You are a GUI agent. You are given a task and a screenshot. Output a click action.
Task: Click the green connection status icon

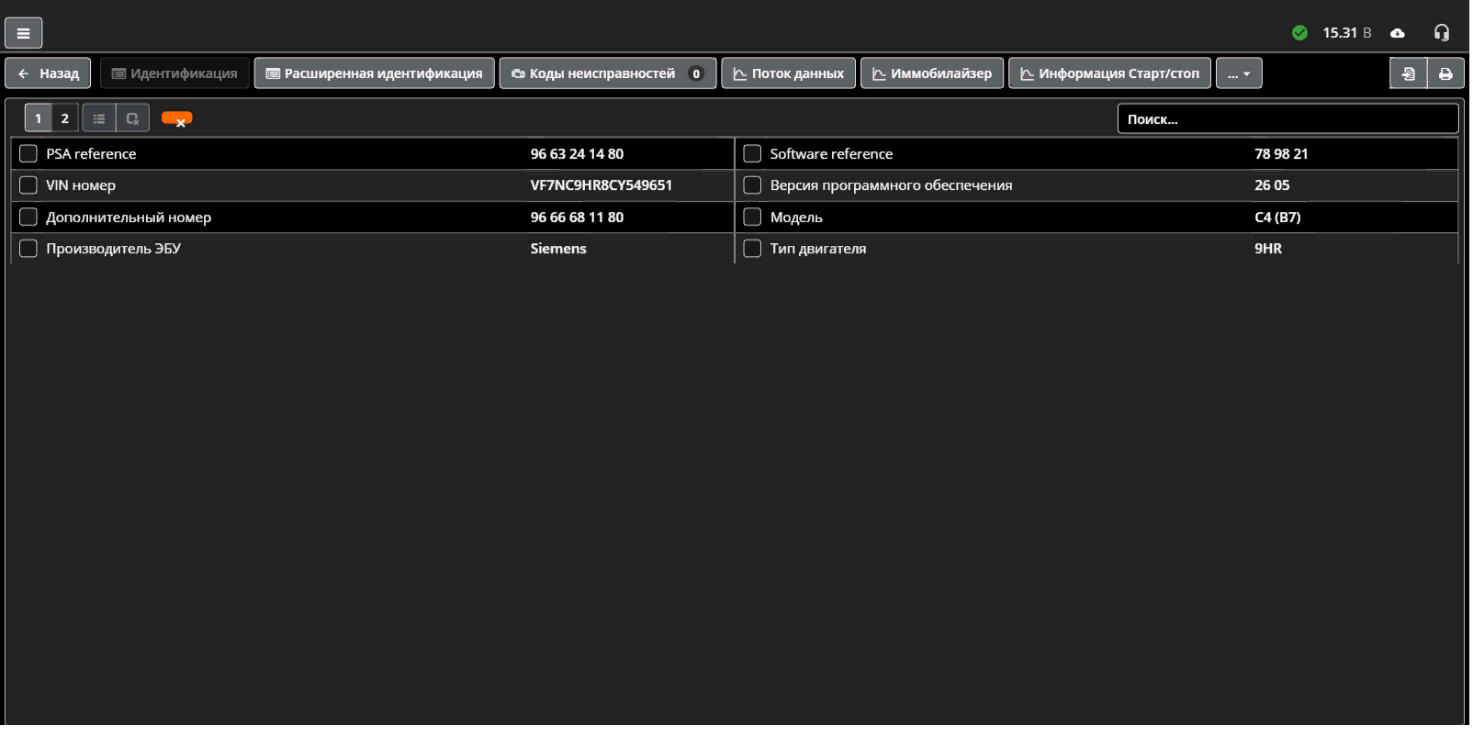coord(1301,31)
